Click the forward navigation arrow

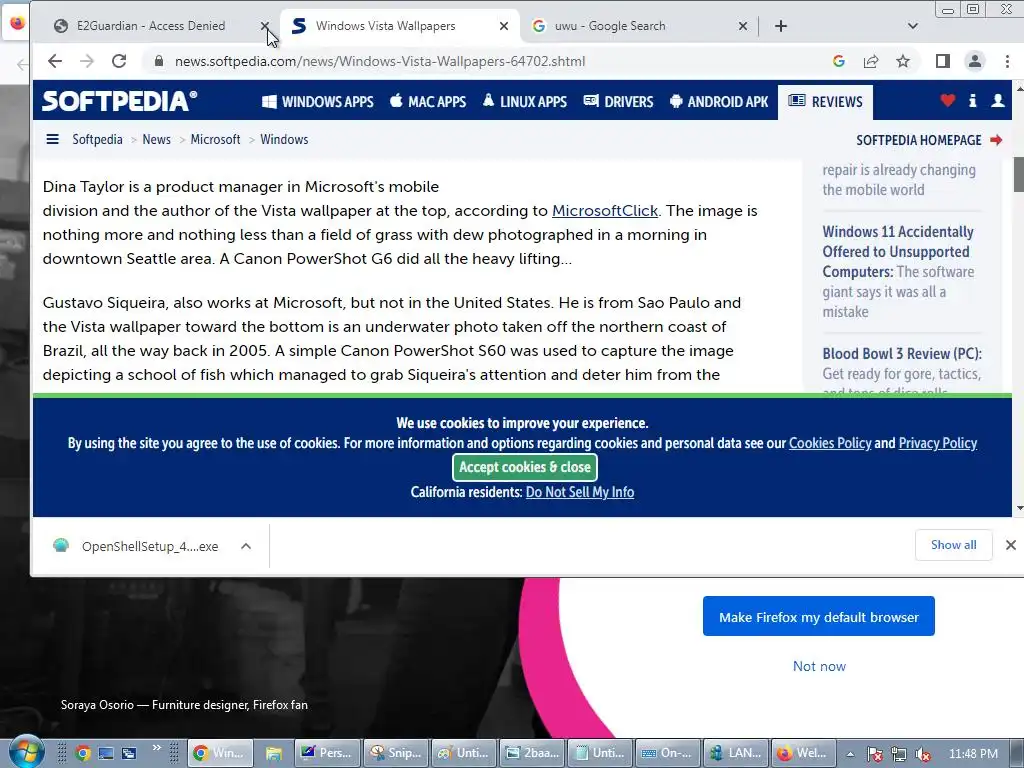click(87, 61)
